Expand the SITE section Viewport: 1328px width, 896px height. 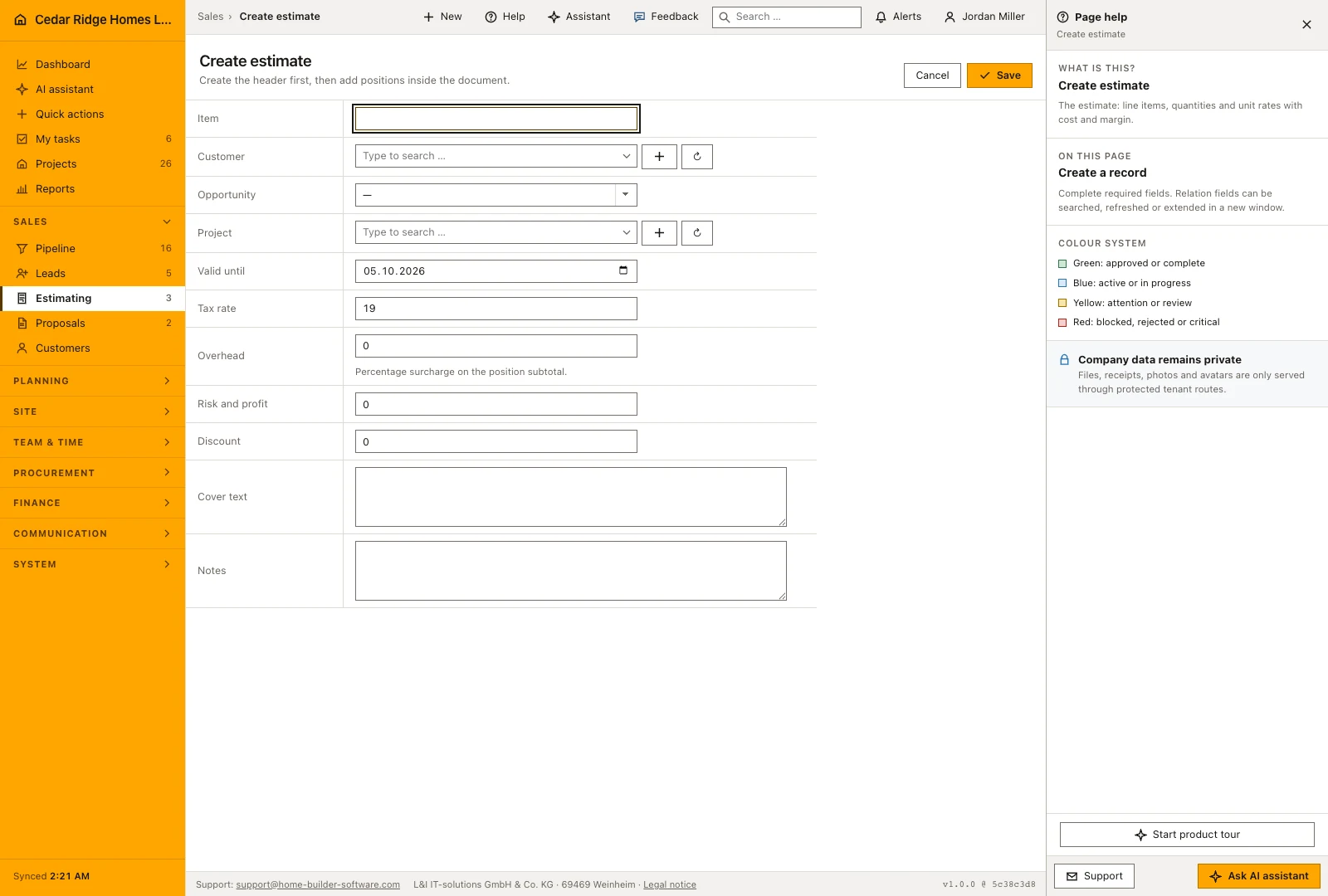point(92,411)
